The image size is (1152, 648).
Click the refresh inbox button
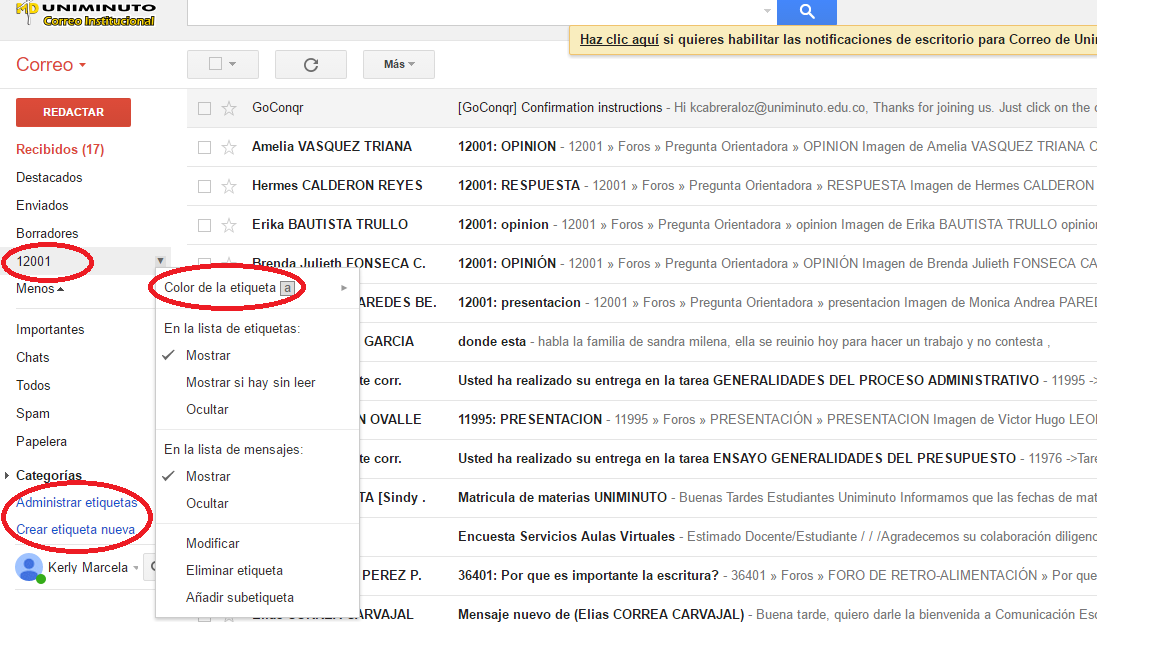pyautogui.click(x=311, y=65)
